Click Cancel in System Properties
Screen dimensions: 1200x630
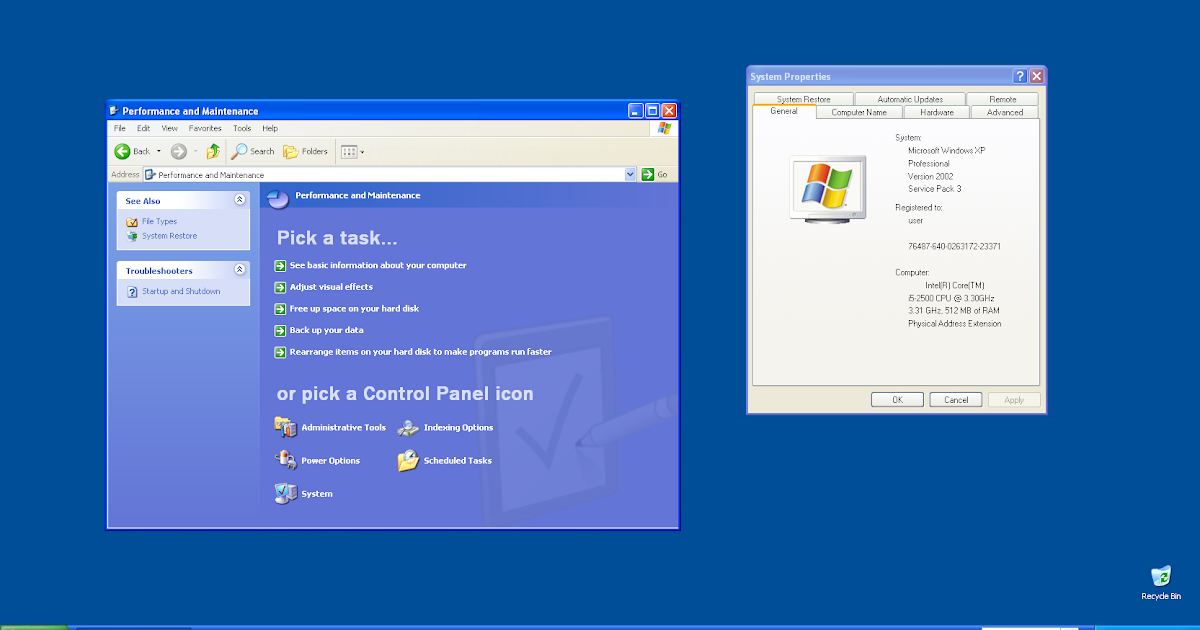pyautogui.click(x=956, y=399)
